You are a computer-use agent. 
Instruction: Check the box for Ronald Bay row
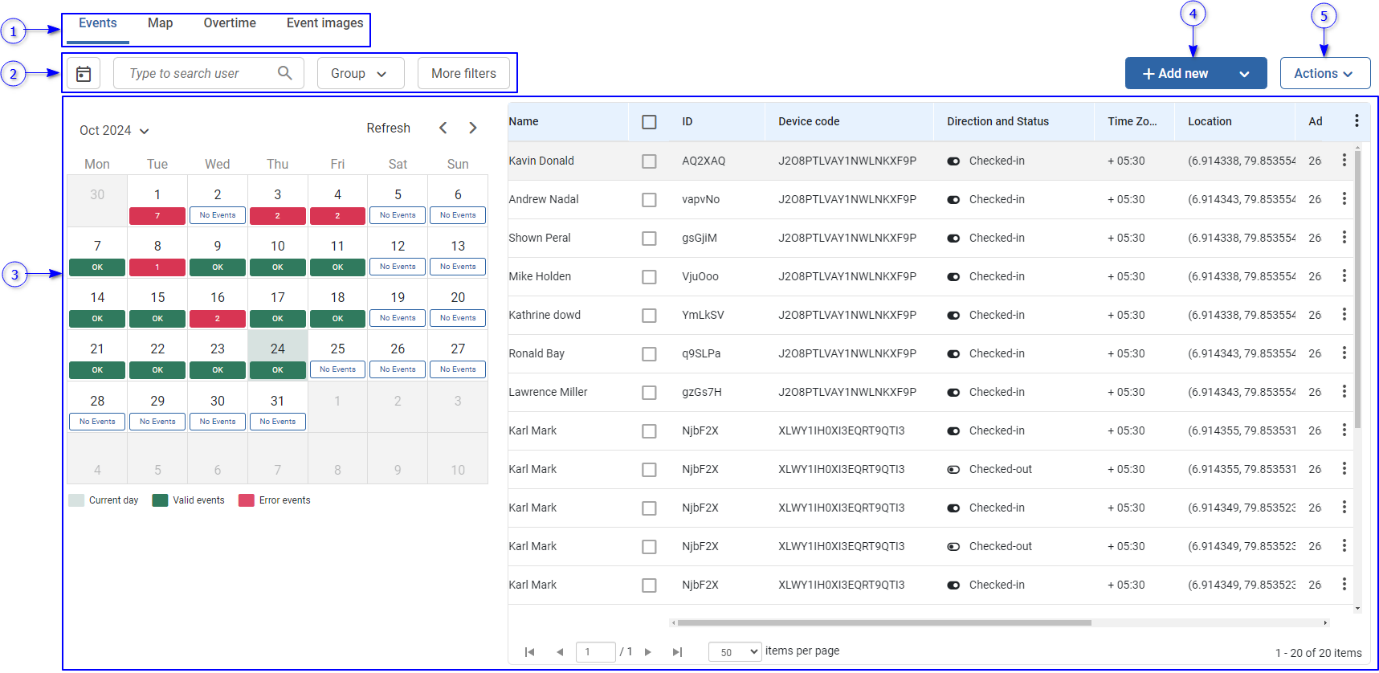pyautogui.click(x=649, y=354)
